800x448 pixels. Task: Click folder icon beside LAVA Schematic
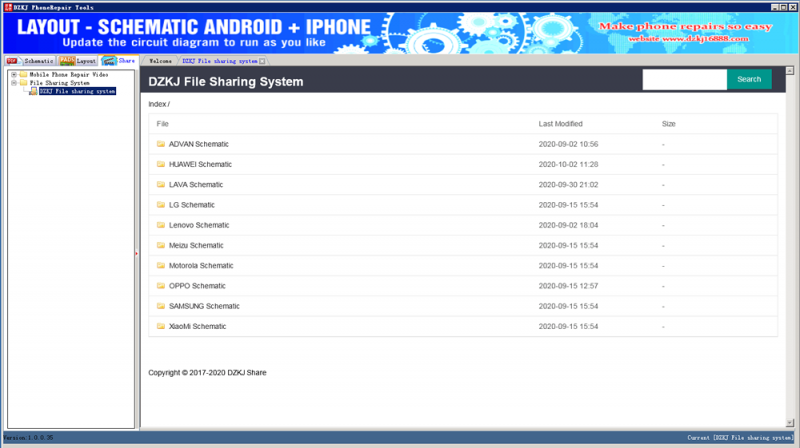coord(161,184)
